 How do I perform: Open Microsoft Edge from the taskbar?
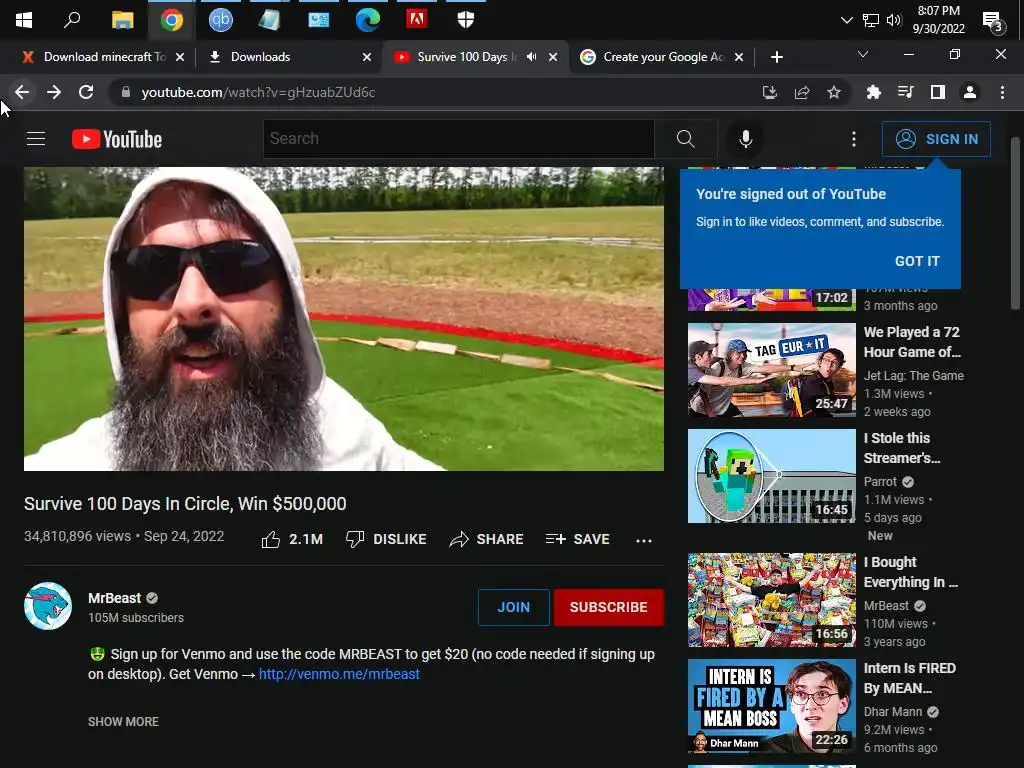tap(368, 20)
